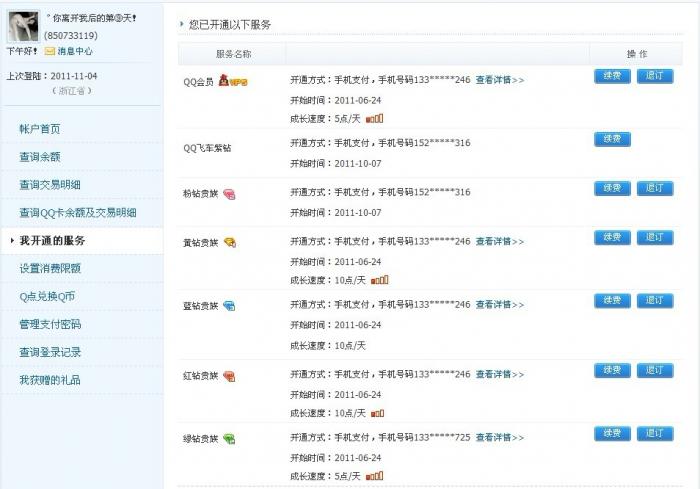Open 查询交易明细 menu item
700x489 pixels.
click(x=50, y=185)
